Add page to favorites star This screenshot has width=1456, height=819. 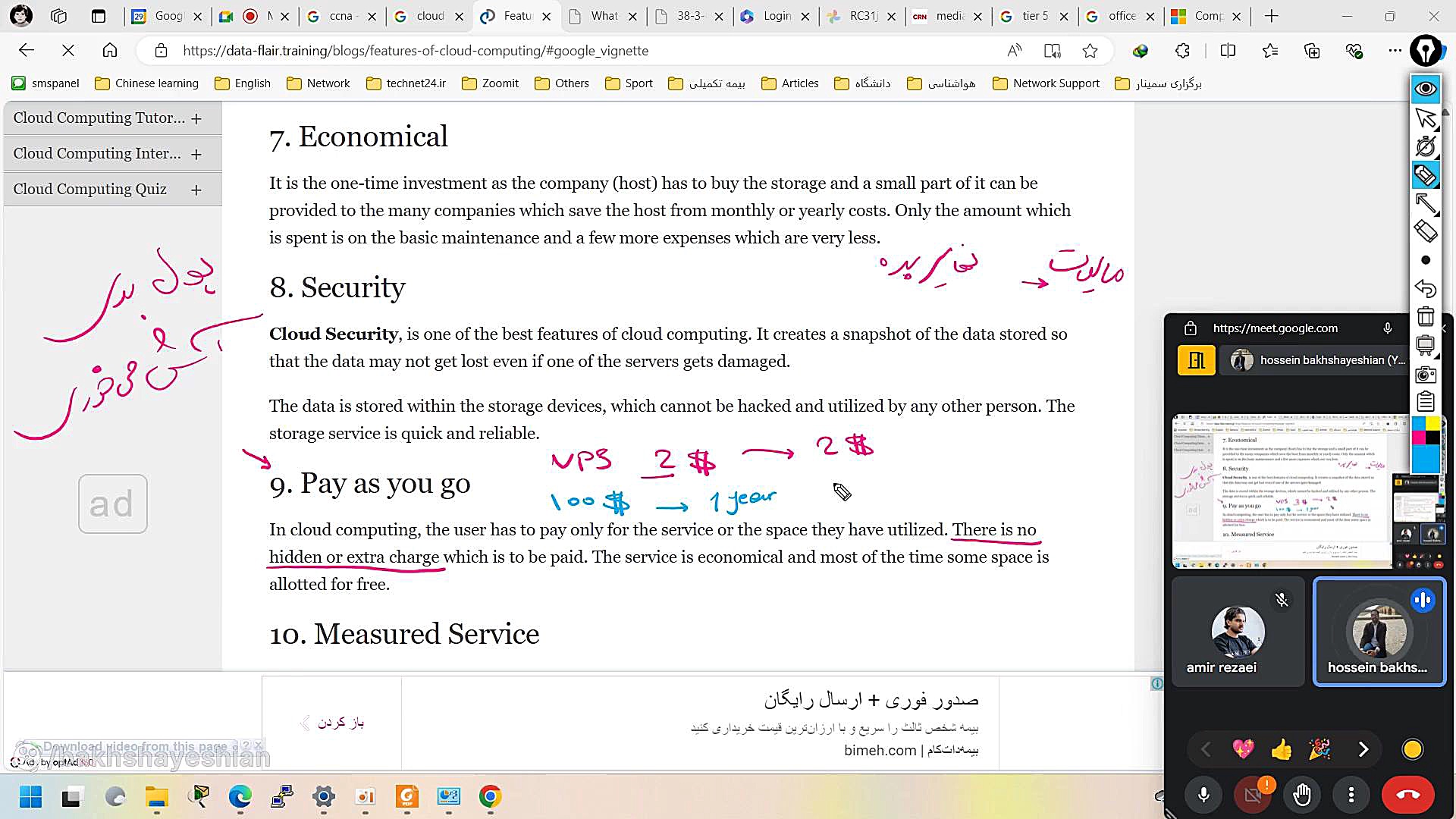pyautogui.click(x=1090, y=51)
